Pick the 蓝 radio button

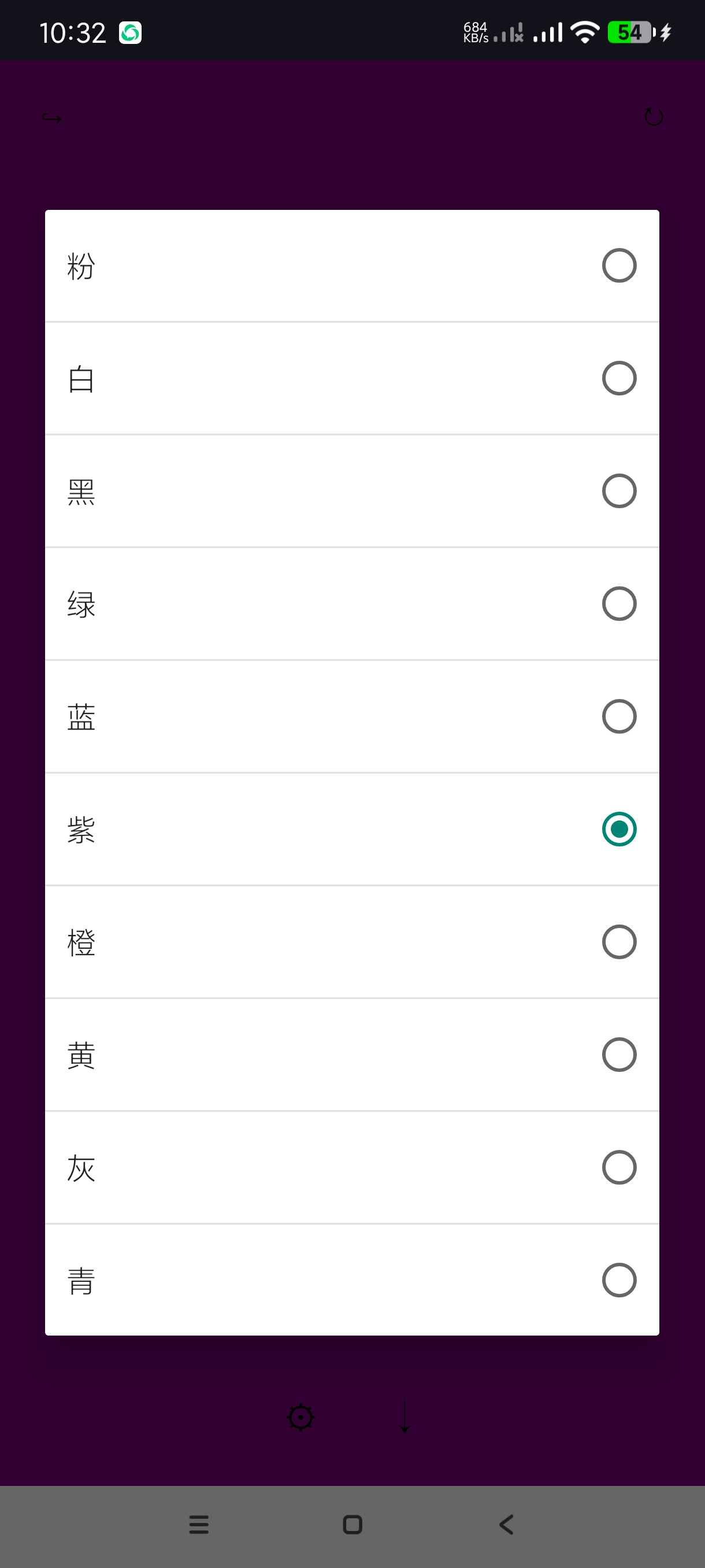click(x=619, y=716)
